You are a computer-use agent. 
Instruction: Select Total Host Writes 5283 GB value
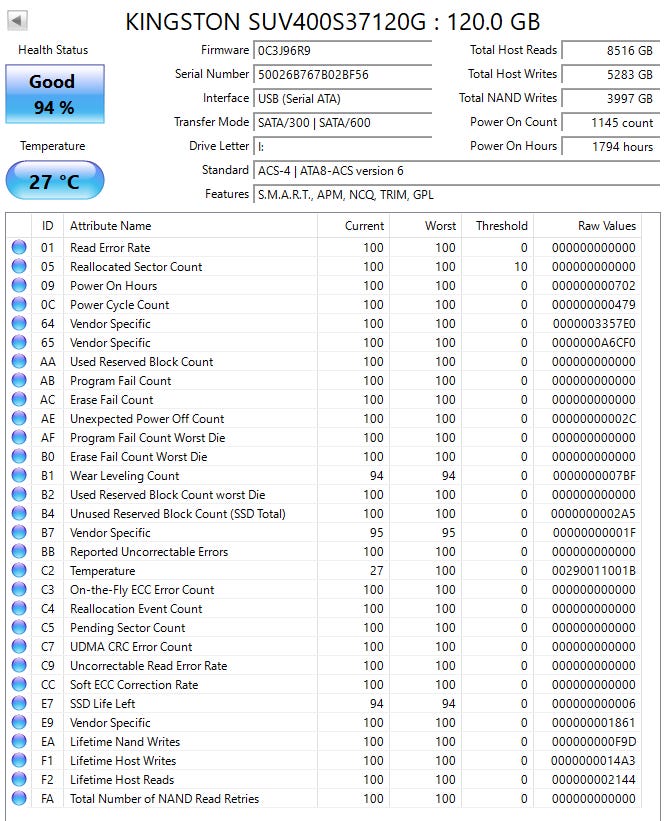[610, 75]
